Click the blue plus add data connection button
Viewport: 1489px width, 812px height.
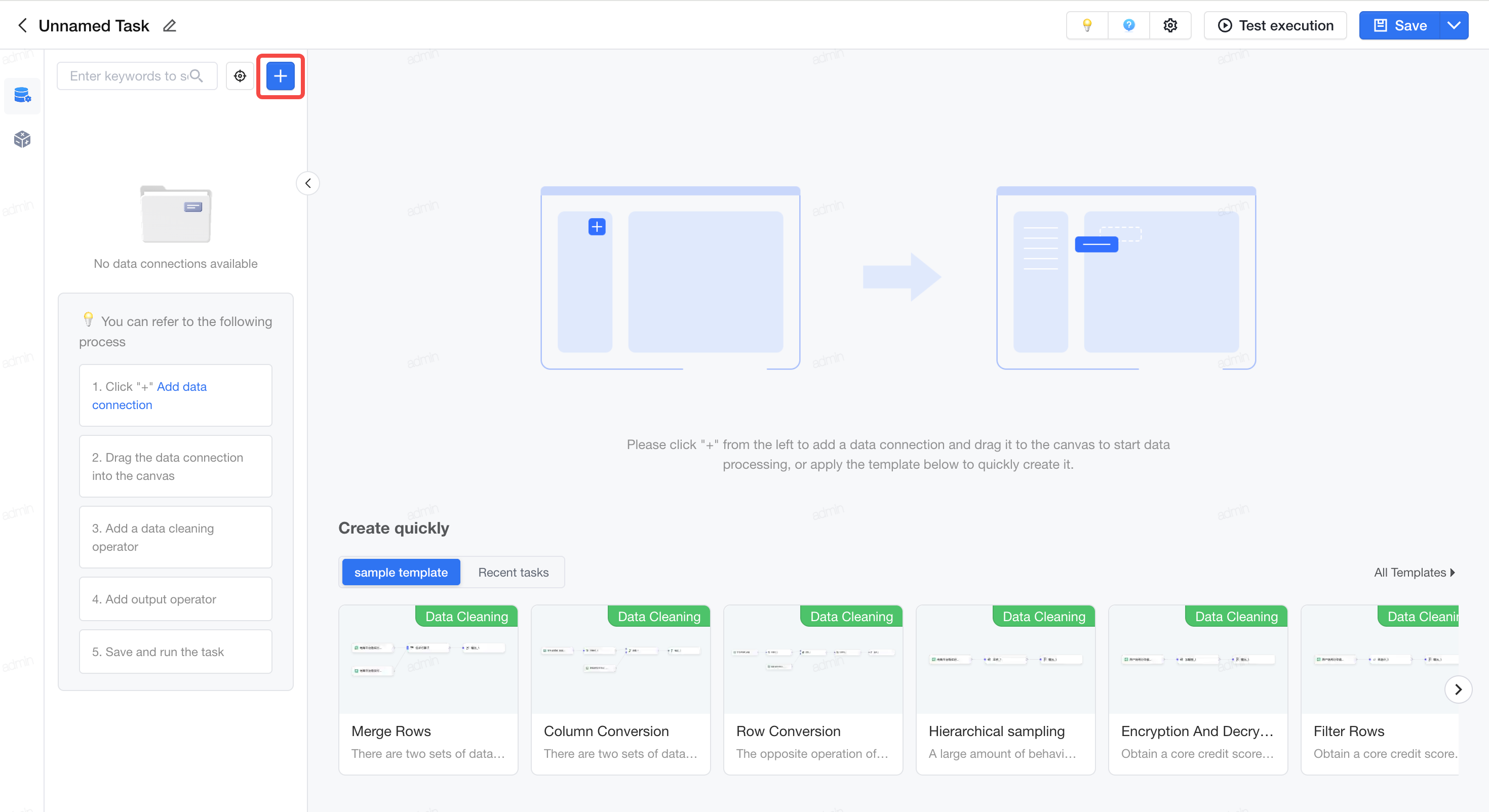click(x=281, y=76)
